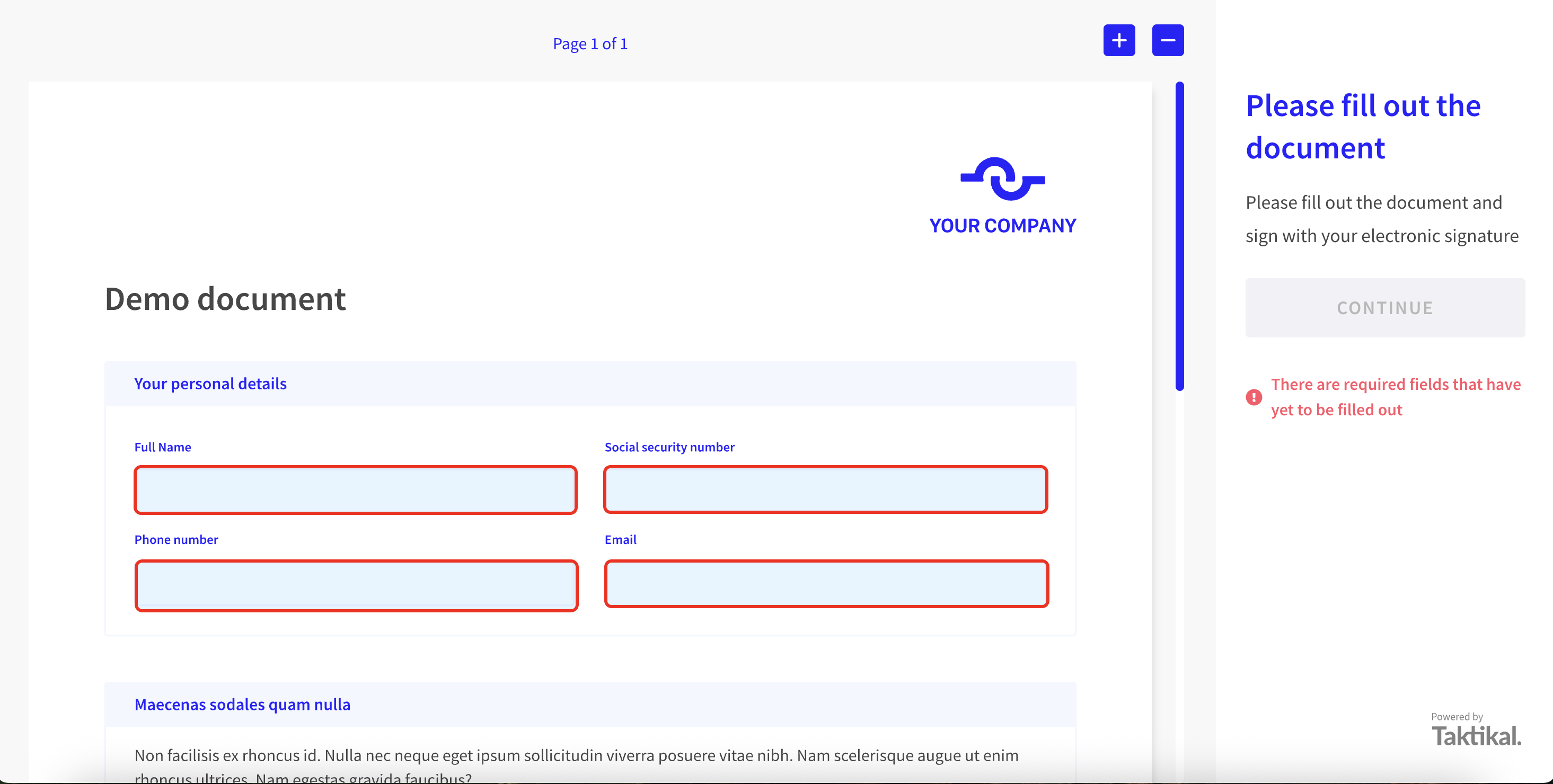
Task: Click the 'Demo document' heading
Action: (225, 299)
